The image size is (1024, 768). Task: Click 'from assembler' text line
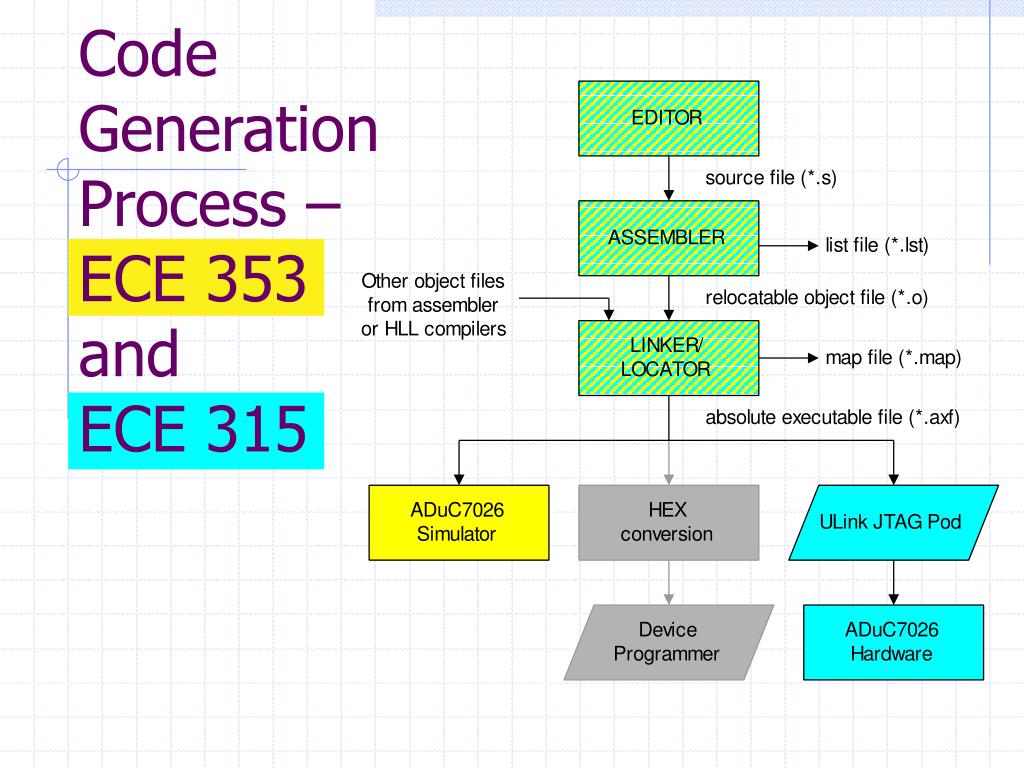[x=432, y=305]
